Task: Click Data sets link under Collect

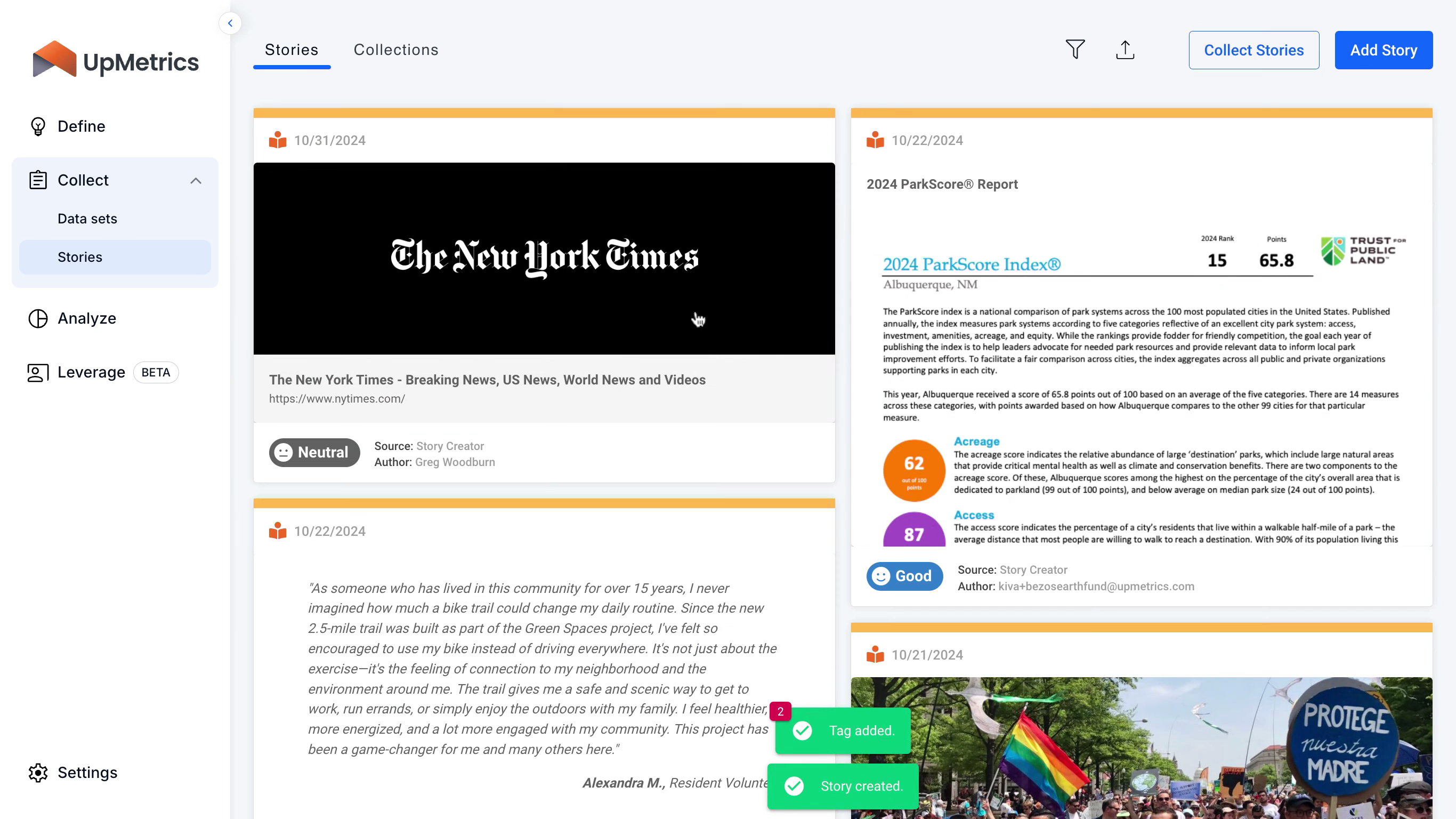Action: 87,218
